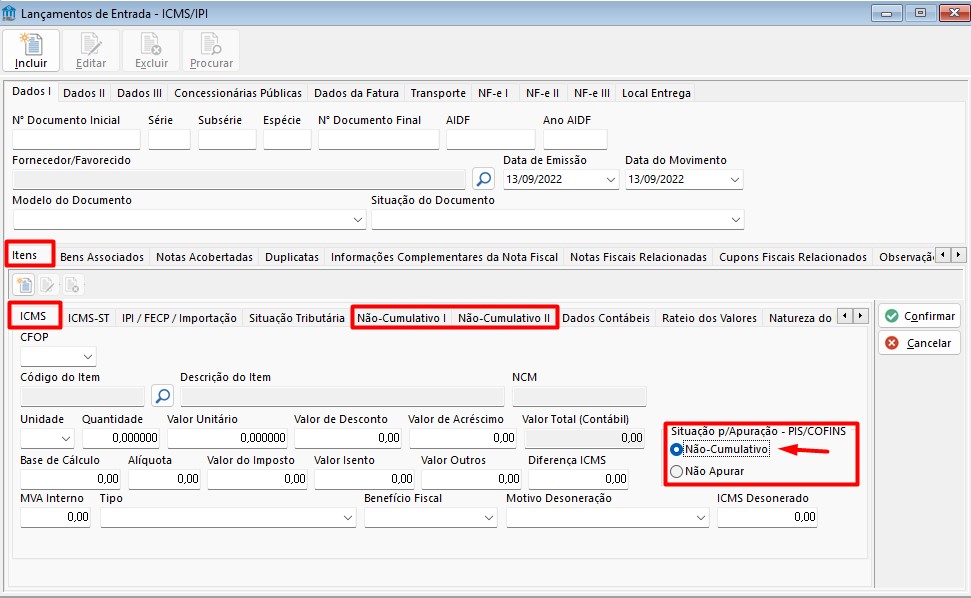This screenshot has width=971, height=598.
Task: Focus the Valor Unitário field
Action: pos(228,438)
